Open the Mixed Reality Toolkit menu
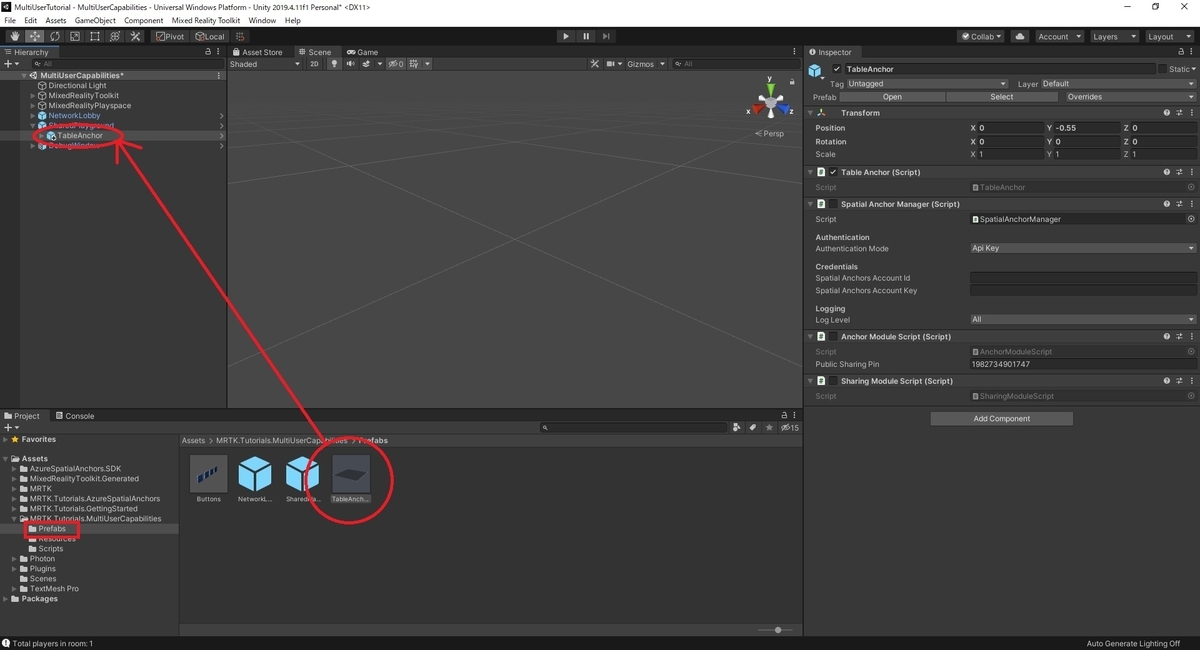 [207, 20]
